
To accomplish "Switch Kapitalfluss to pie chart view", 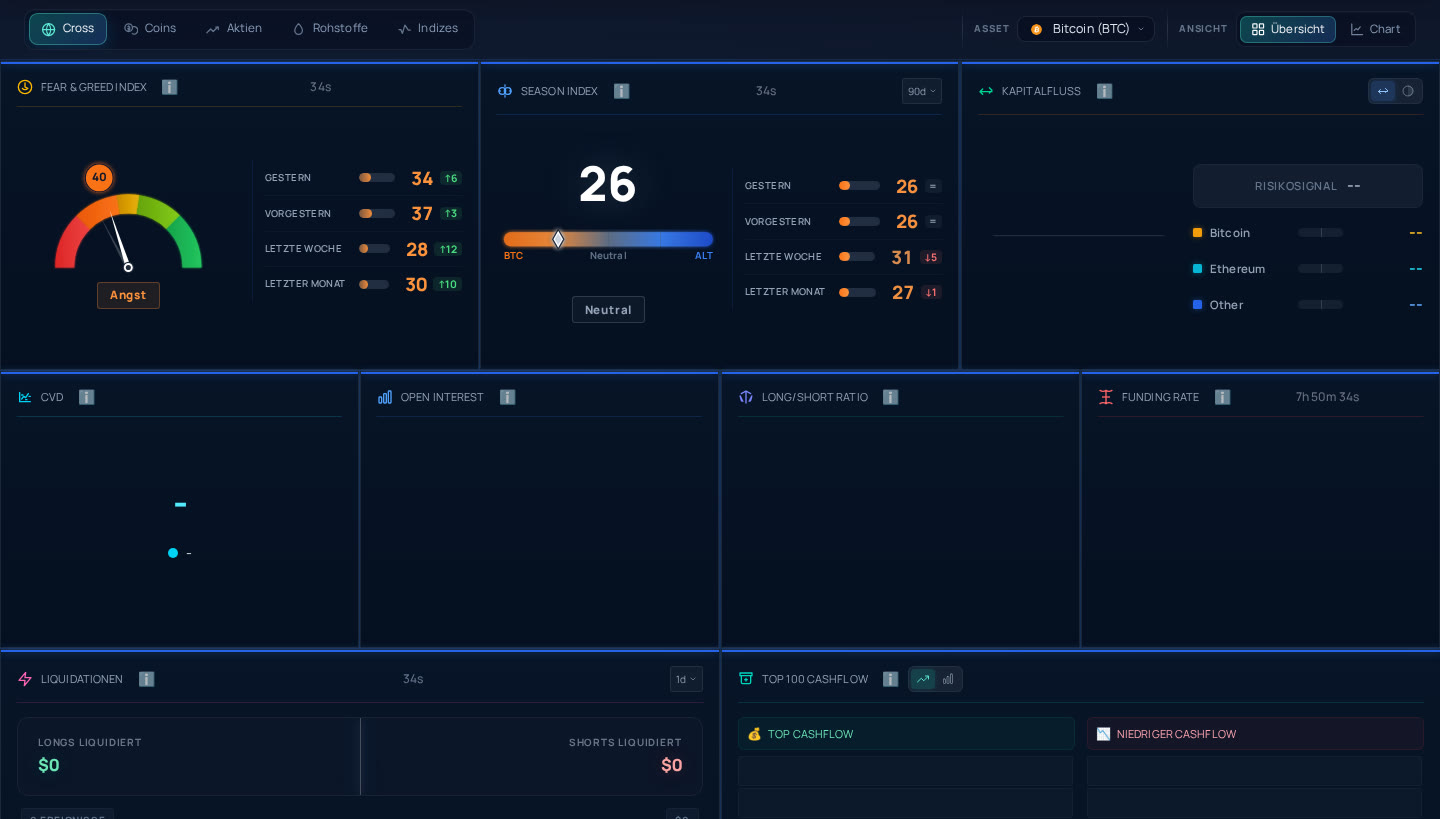I will click(x=1408, y=91).
